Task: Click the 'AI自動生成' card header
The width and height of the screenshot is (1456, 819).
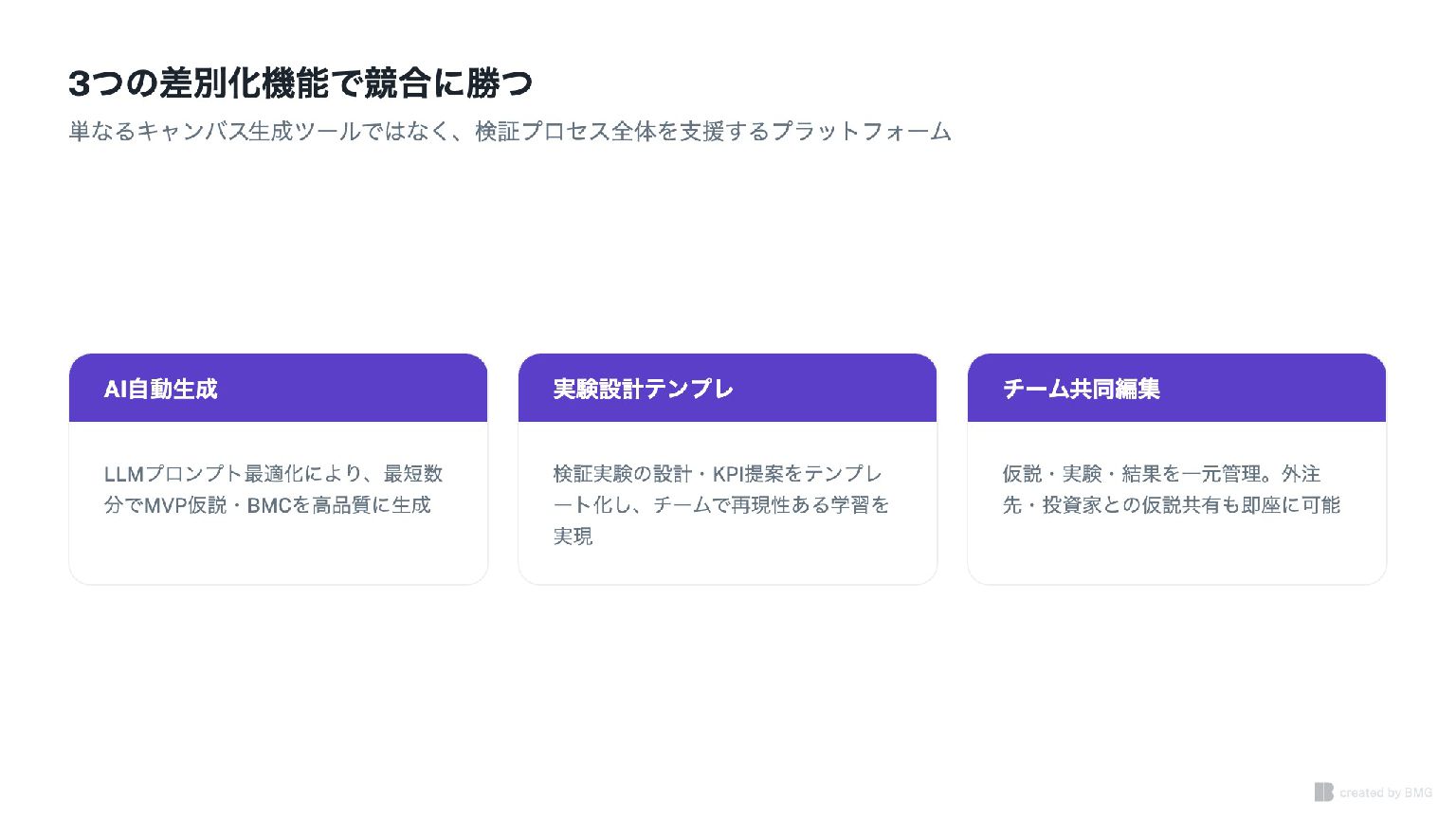Action: 161,389
